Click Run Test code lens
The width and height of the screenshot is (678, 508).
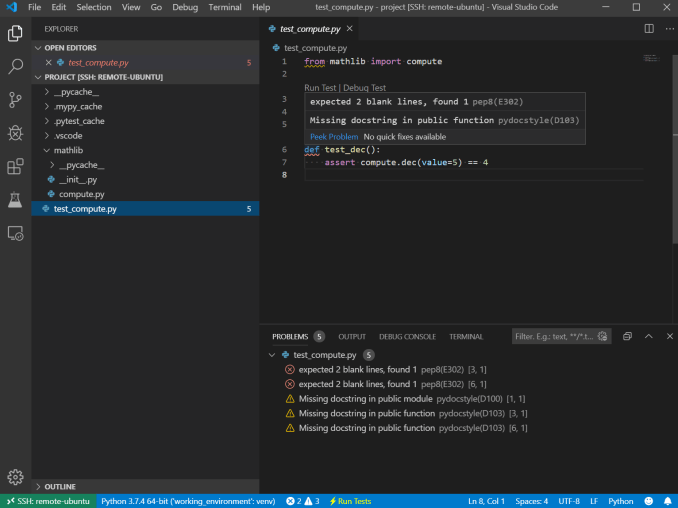(x=320, y=88)
